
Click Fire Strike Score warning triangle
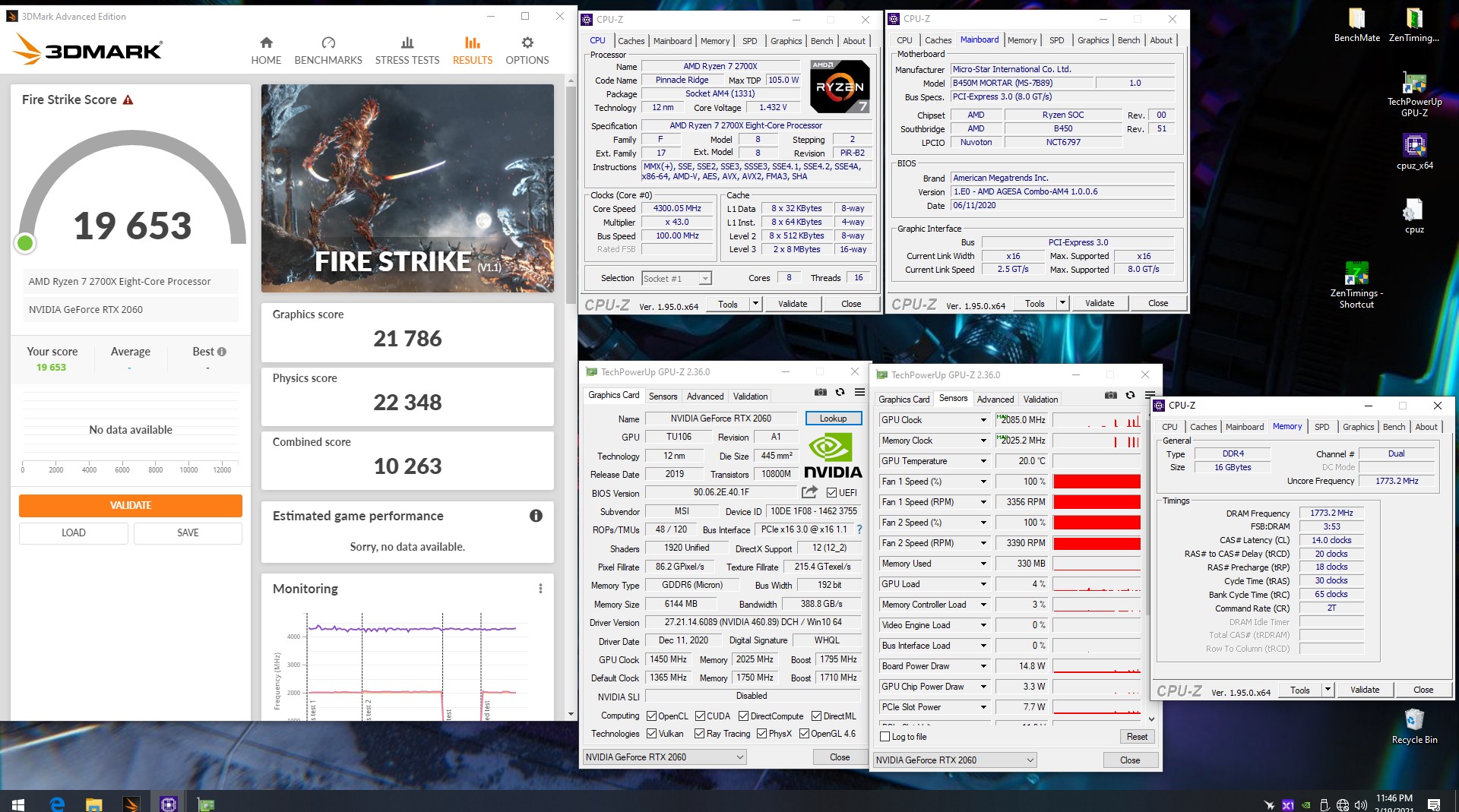pos(128,100)
